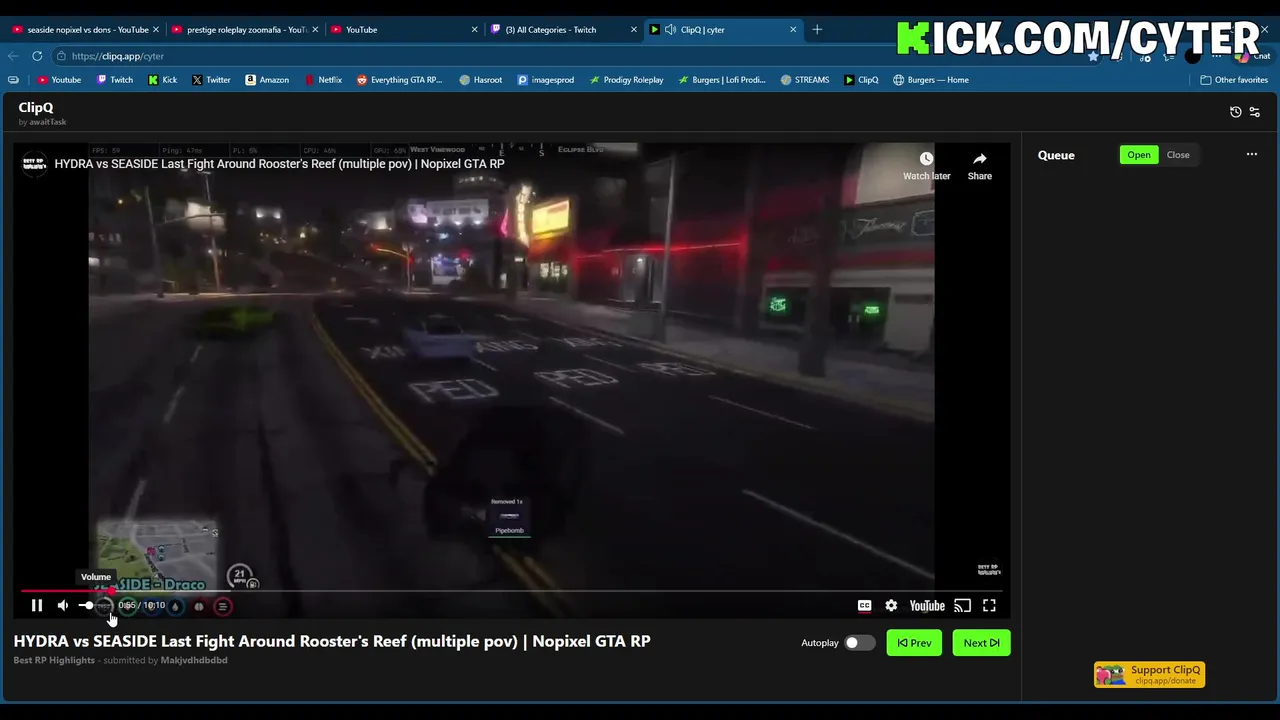Set queue to Close

pos(1178,155)
